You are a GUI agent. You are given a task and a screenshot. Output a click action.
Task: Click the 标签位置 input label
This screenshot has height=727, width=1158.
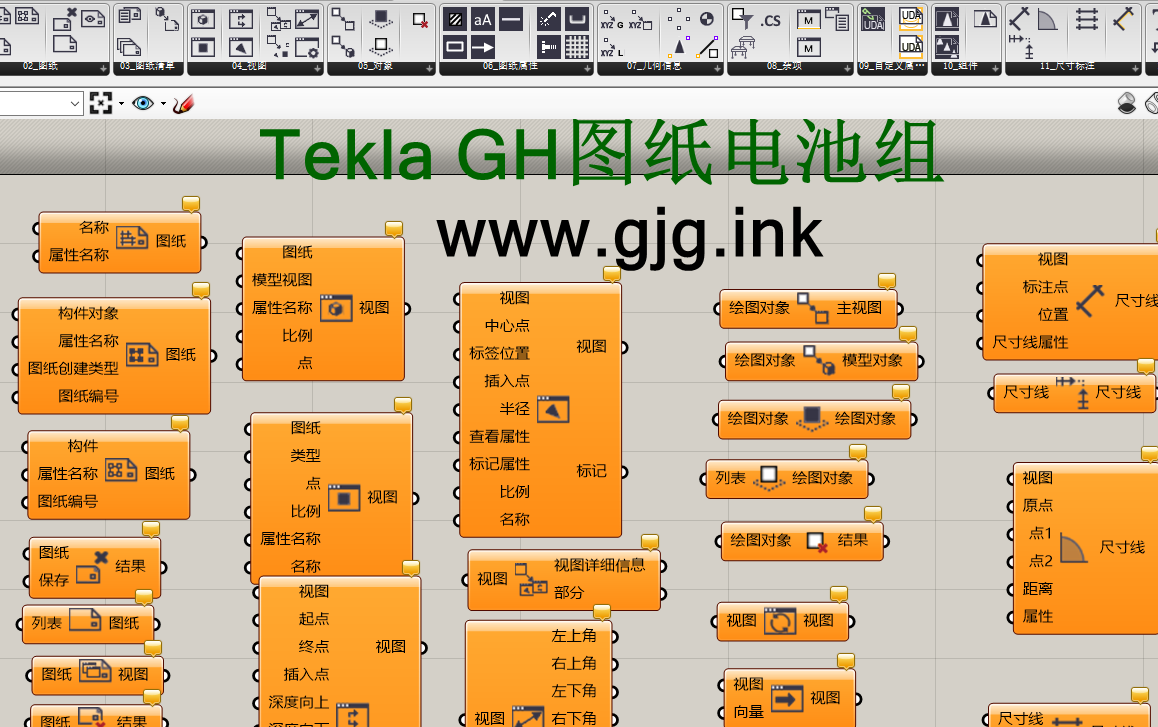499,353
